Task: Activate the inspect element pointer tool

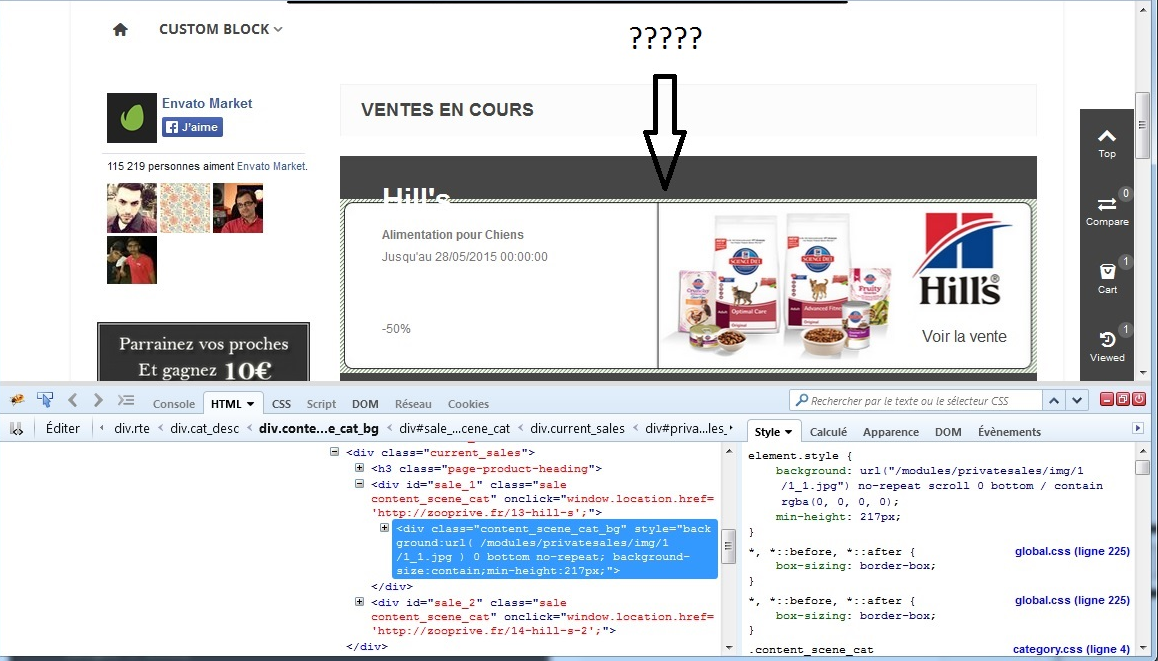Action: 45,400
